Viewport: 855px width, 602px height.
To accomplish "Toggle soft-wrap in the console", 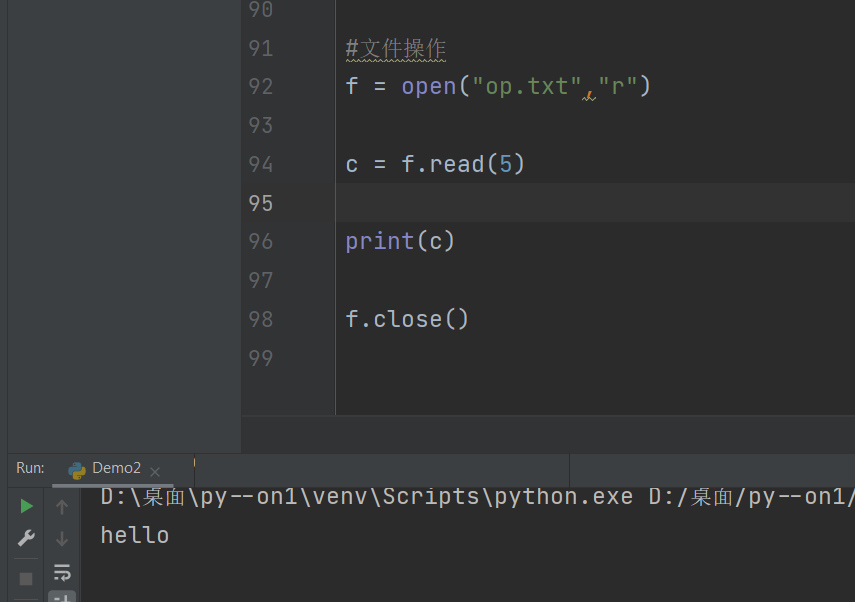I will (x=62, y=572).
